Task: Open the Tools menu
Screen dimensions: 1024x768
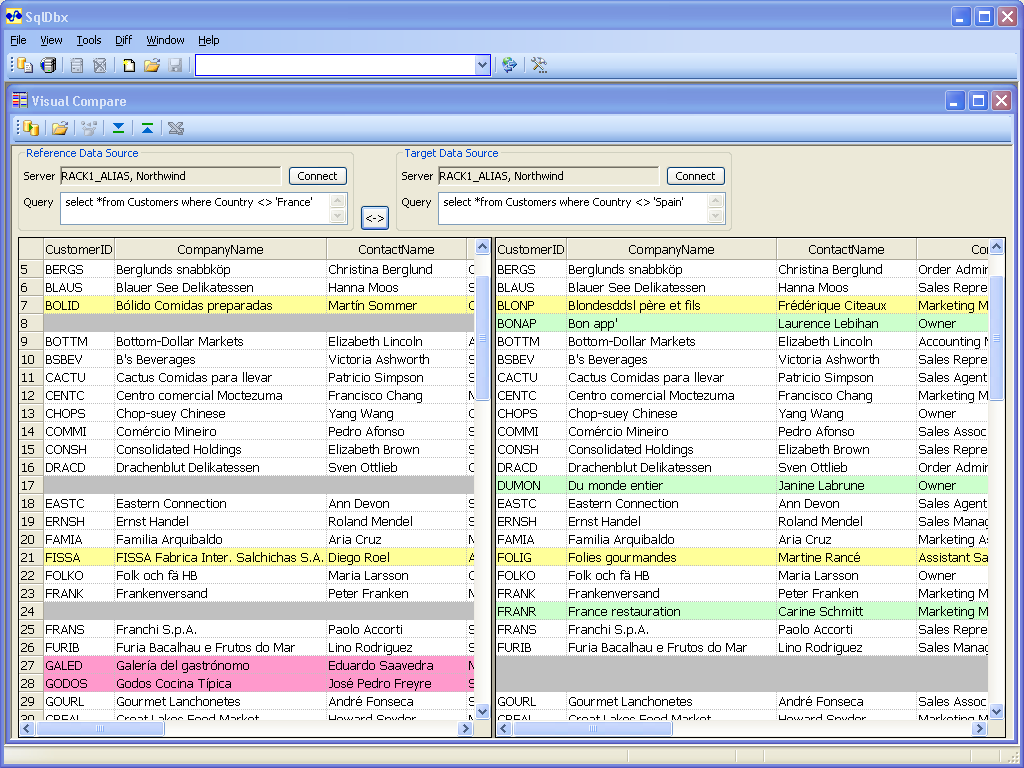Action: click(x=89, y=40)
